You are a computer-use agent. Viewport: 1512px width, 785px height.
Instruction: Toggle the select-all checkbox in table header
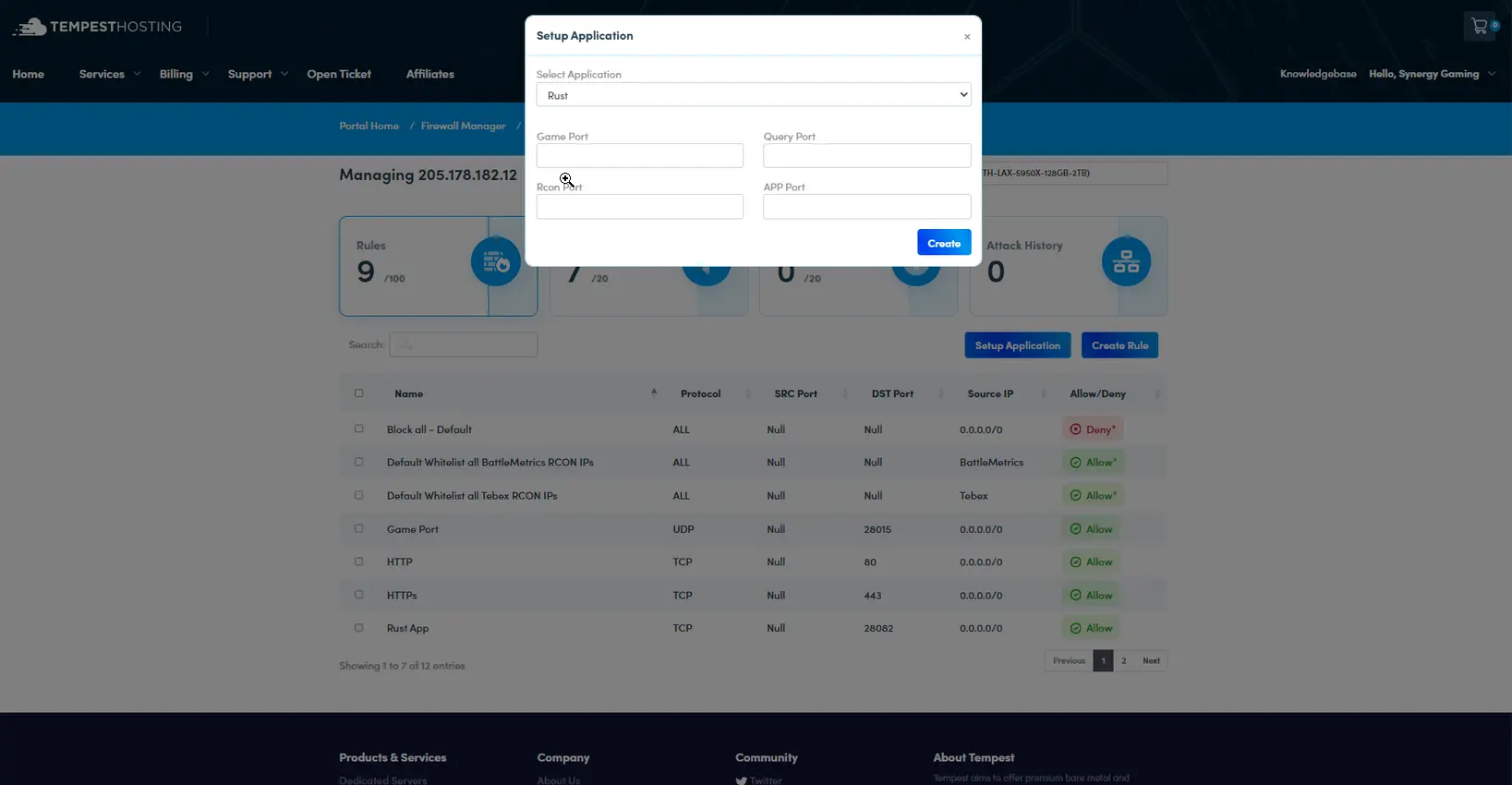pyautogui.click(x=359, y=393)
